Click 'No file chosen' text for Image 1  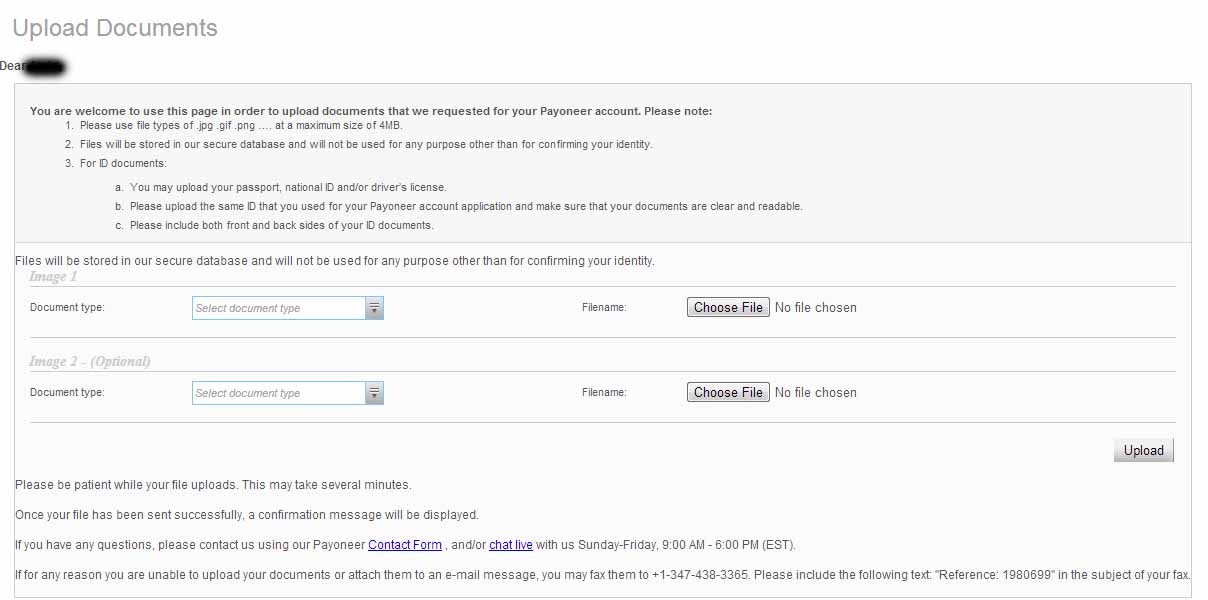tap(815, 308)
